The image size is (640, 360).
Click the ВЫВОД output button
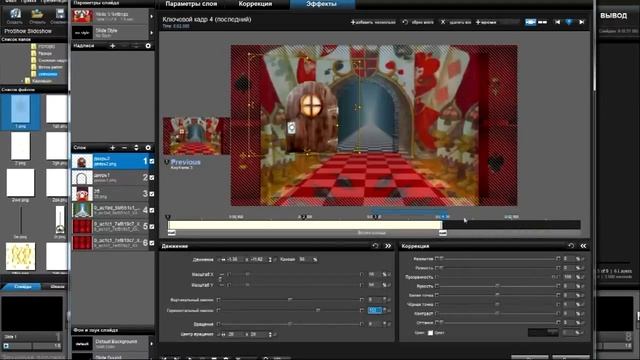pos(613,16)
